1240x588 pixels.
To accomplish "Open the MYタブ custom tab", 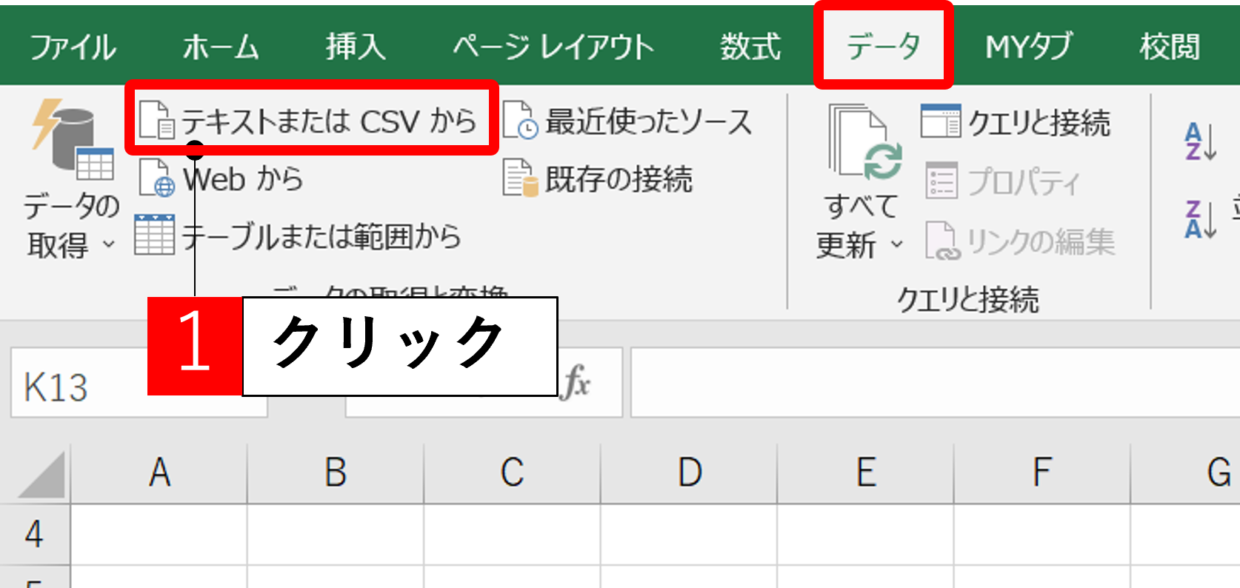I will pyautogui.click(x=1029, y=47).
